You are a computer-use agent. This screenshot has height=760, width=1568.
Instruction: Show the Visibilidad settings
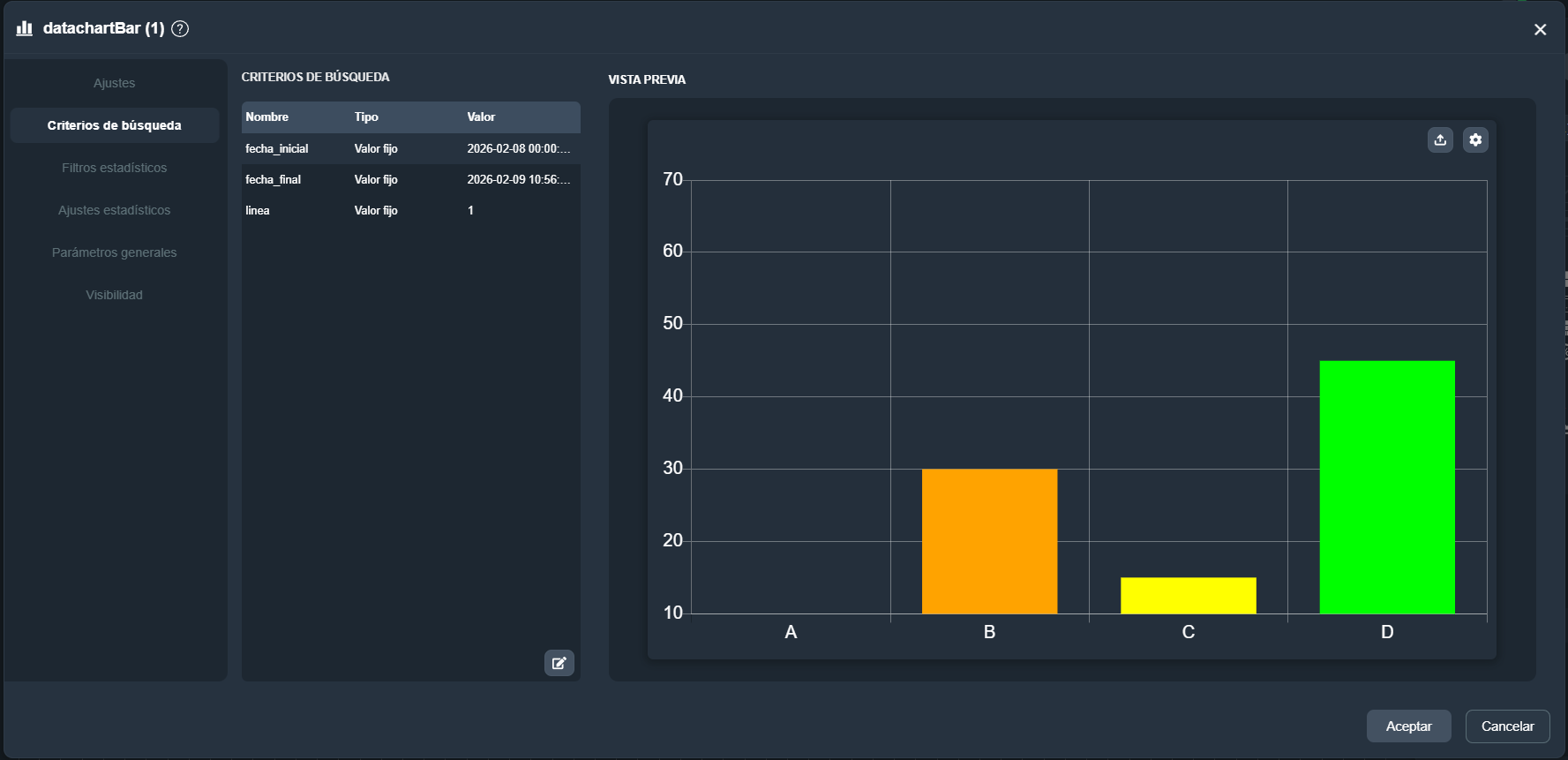tap(114, 295)
